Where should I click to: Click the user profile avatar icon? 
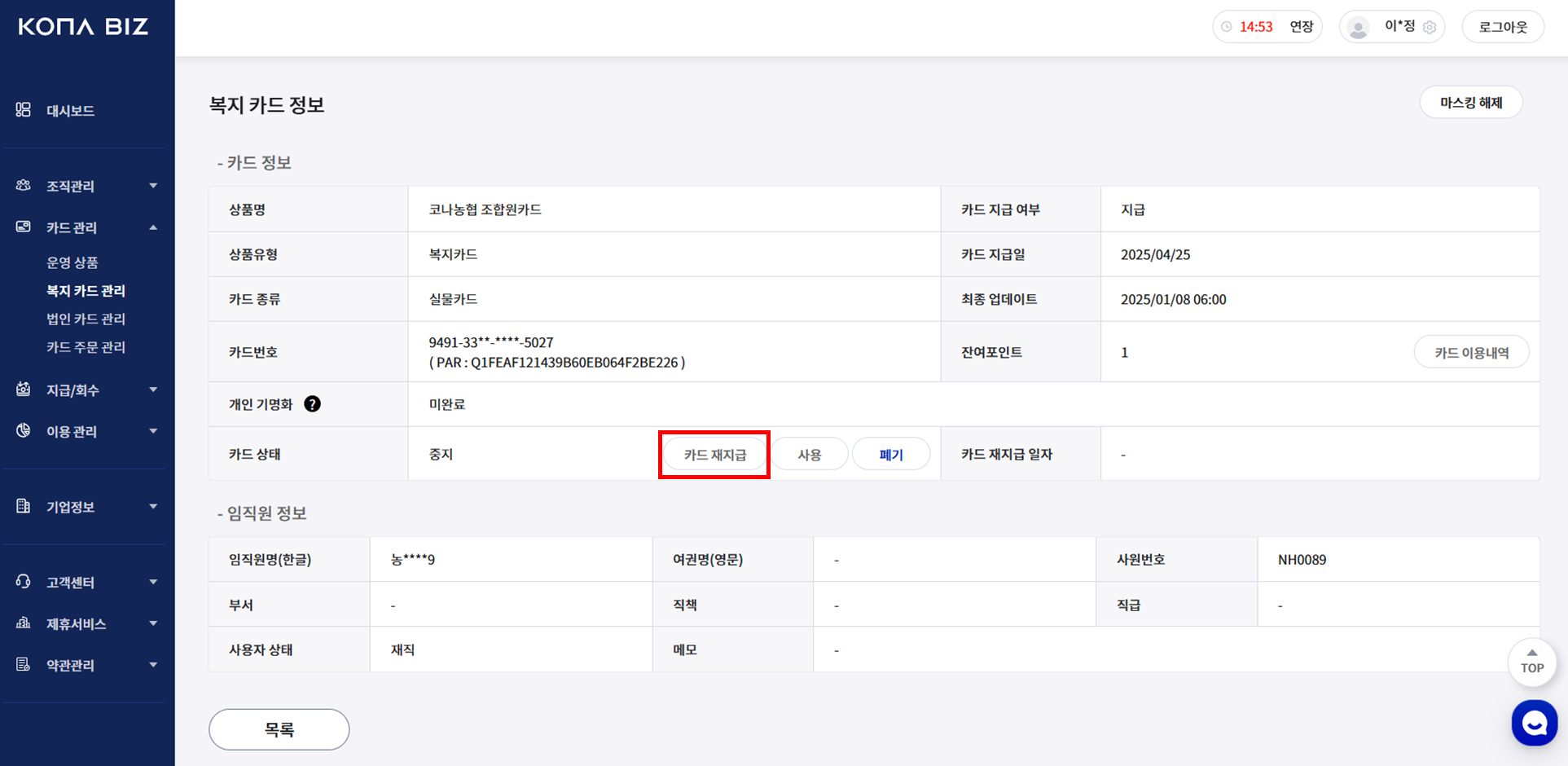1358,28
